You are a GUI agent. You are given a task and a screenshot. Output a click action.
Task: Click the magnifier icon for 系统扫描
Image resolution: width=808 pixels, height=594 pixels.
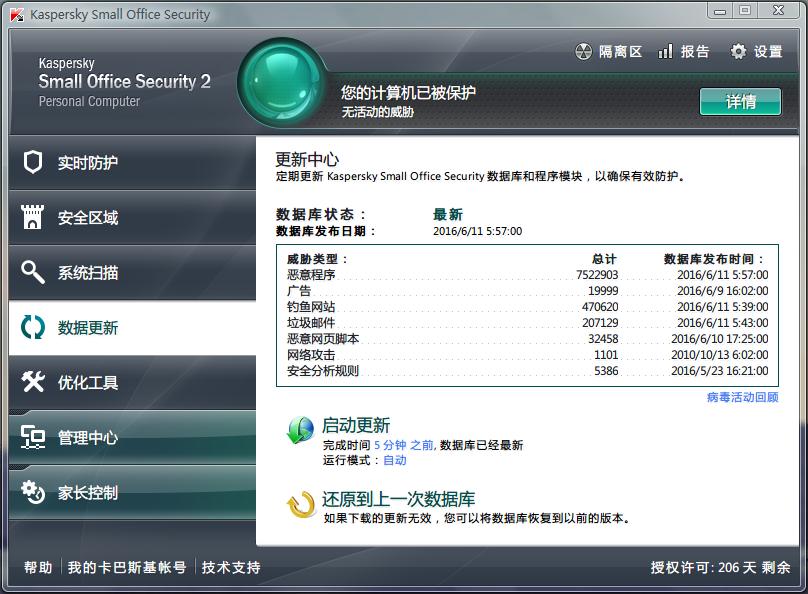32,272
